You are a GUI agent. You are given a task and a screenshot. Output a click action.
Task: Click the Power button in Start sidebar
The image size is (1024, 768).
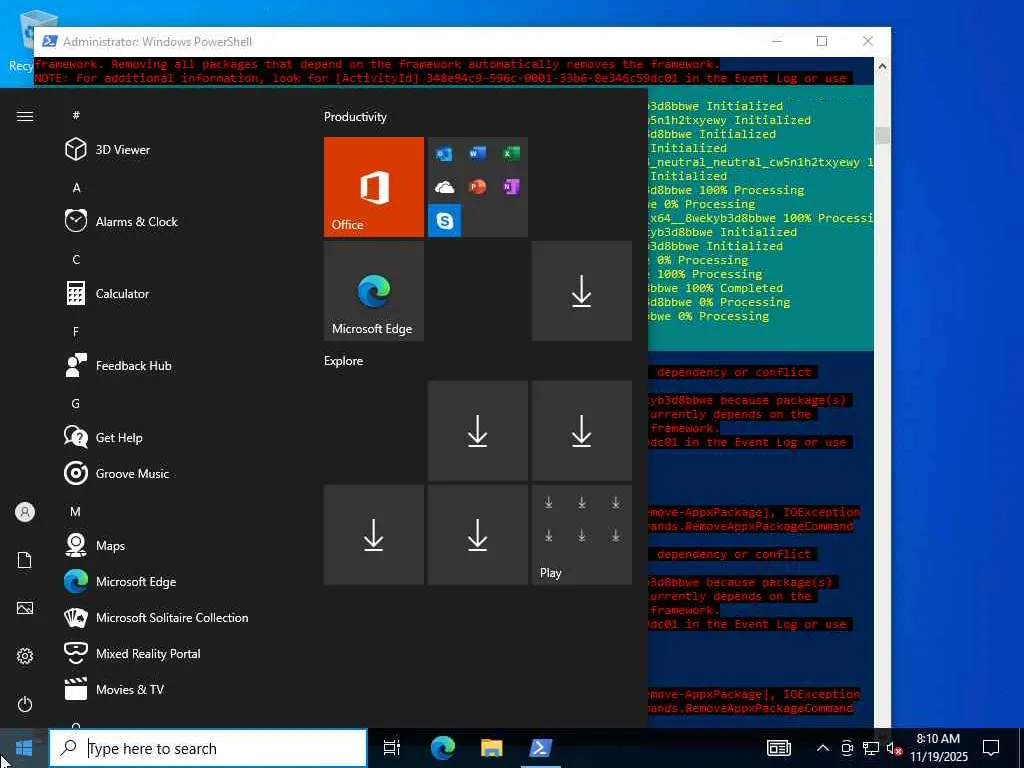[x=25, y=704]
